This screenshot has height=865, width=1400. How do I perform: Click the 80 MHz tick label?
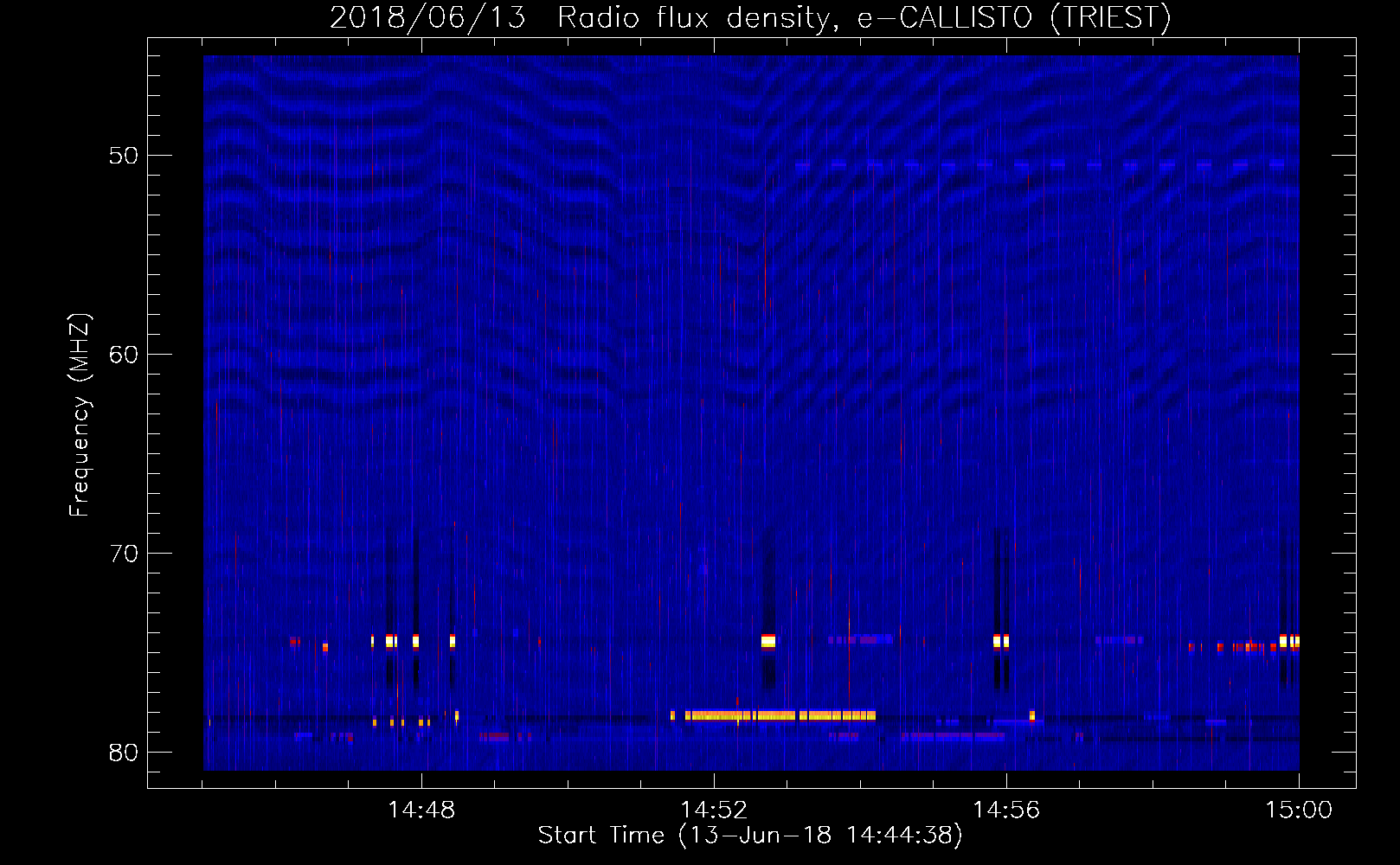124,753
